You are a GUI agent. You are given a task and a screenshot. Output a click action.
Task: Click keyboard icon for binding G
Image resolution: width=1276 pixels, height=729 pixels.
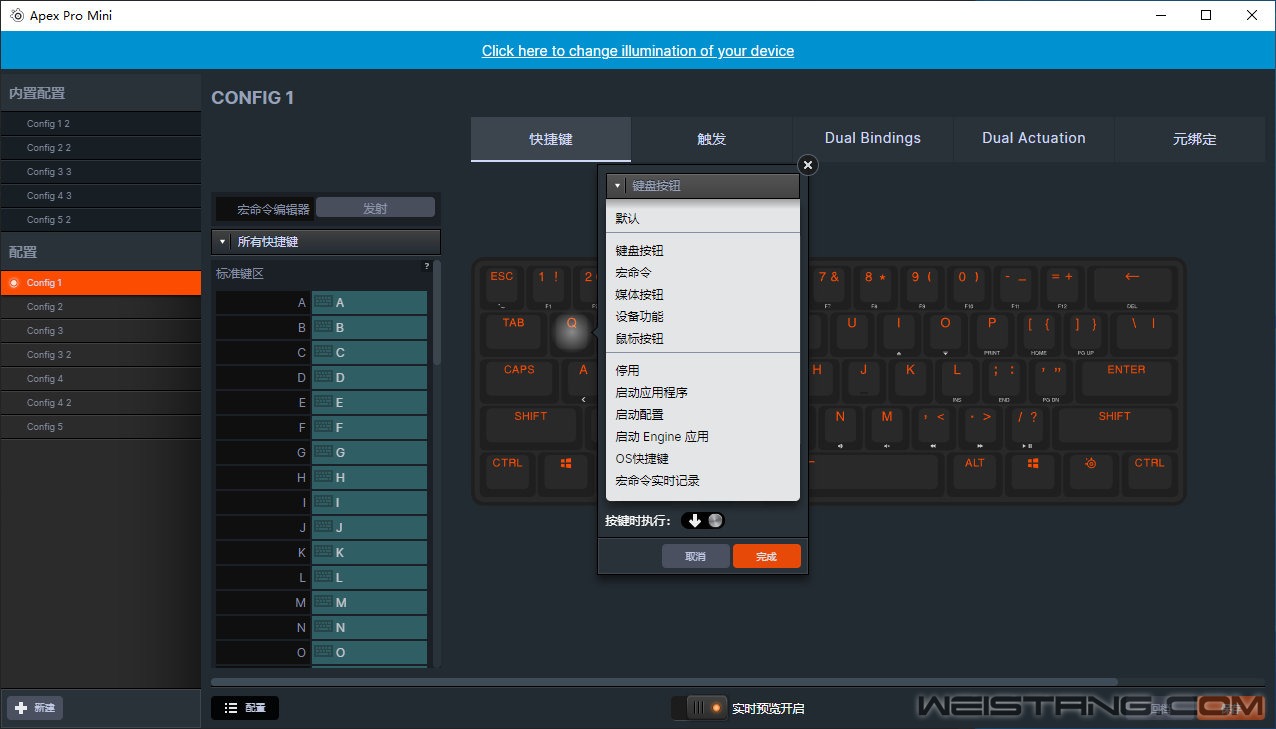pyautogui.click(x=323, y=452)
